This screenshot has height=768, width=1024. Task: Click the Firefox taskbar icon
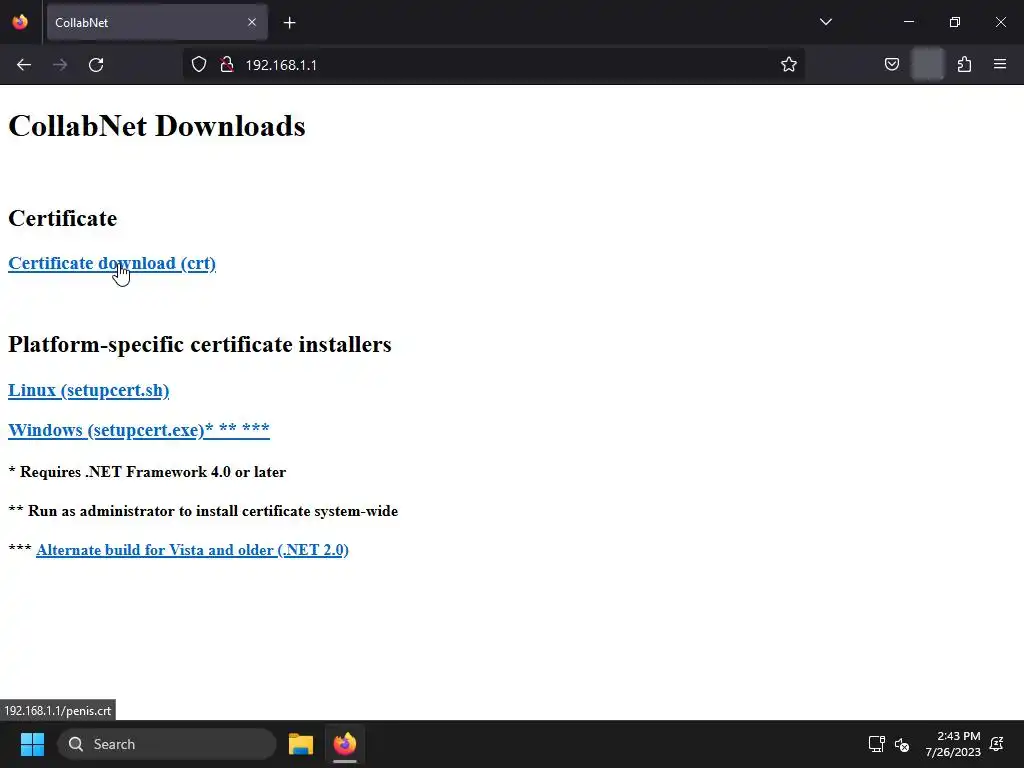tap(345, 744)
